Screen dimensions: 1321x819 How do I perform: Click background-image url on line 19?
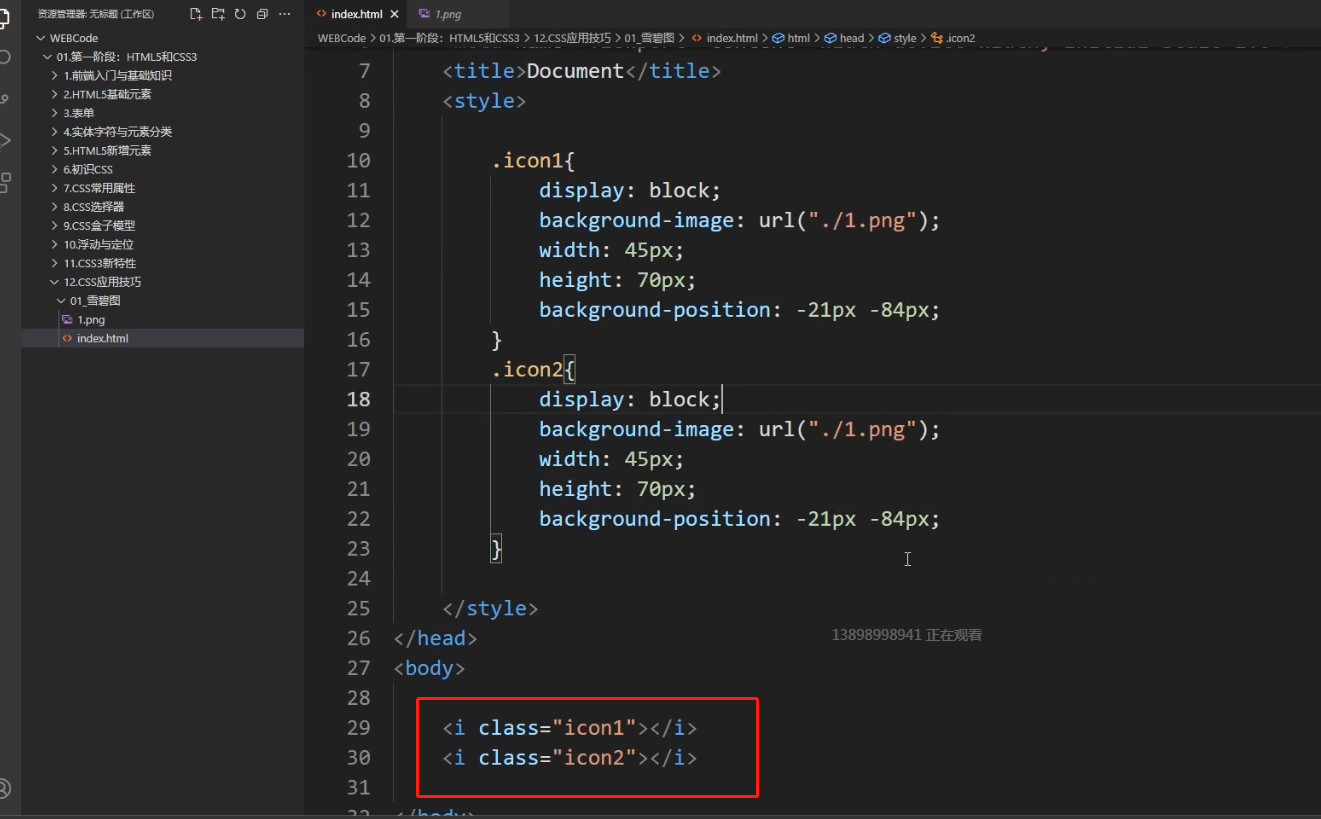740,429
